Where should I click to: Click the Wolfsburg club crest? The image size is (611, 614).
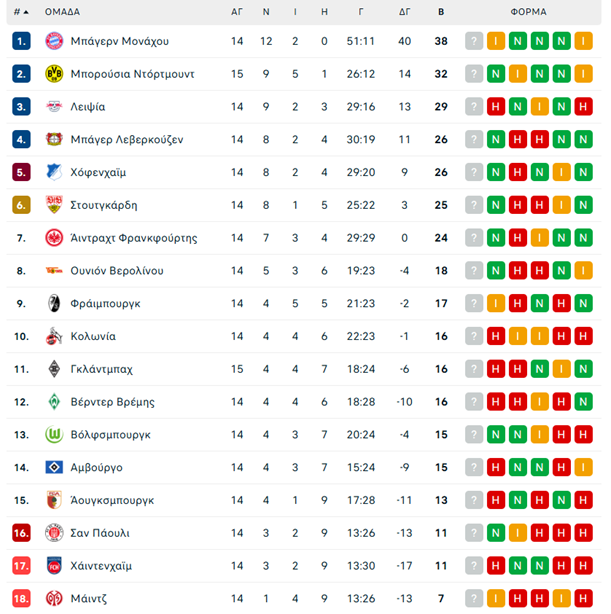pyautogui.click(x=54, y=435)
